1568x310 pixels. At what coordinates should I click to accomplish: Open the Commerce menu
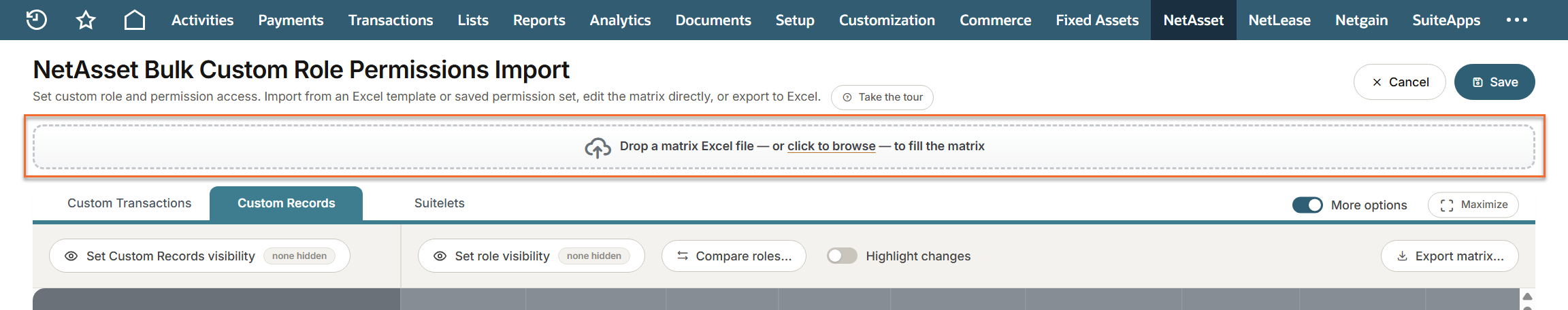click(995, 20)
